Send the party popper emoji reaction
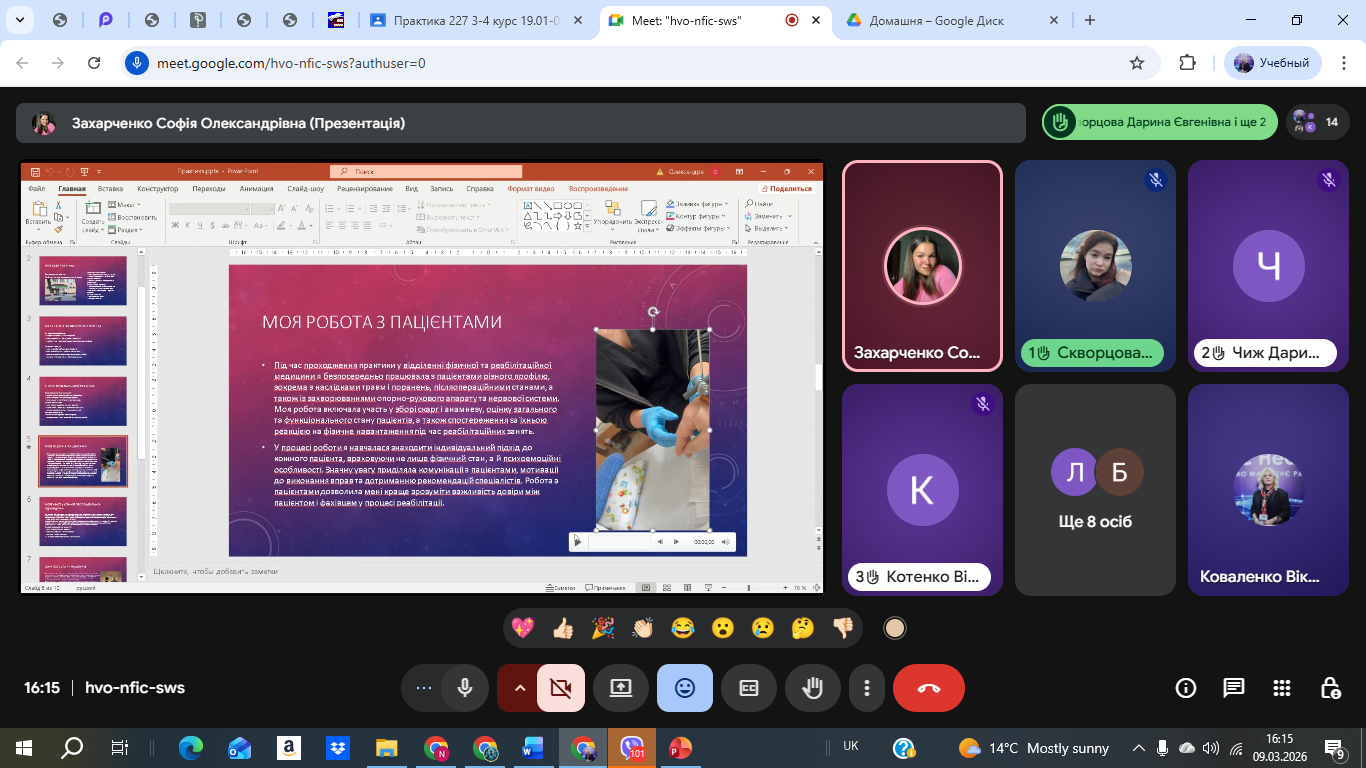This screenshot has height=768, width=1366. (x=603, y=628)
